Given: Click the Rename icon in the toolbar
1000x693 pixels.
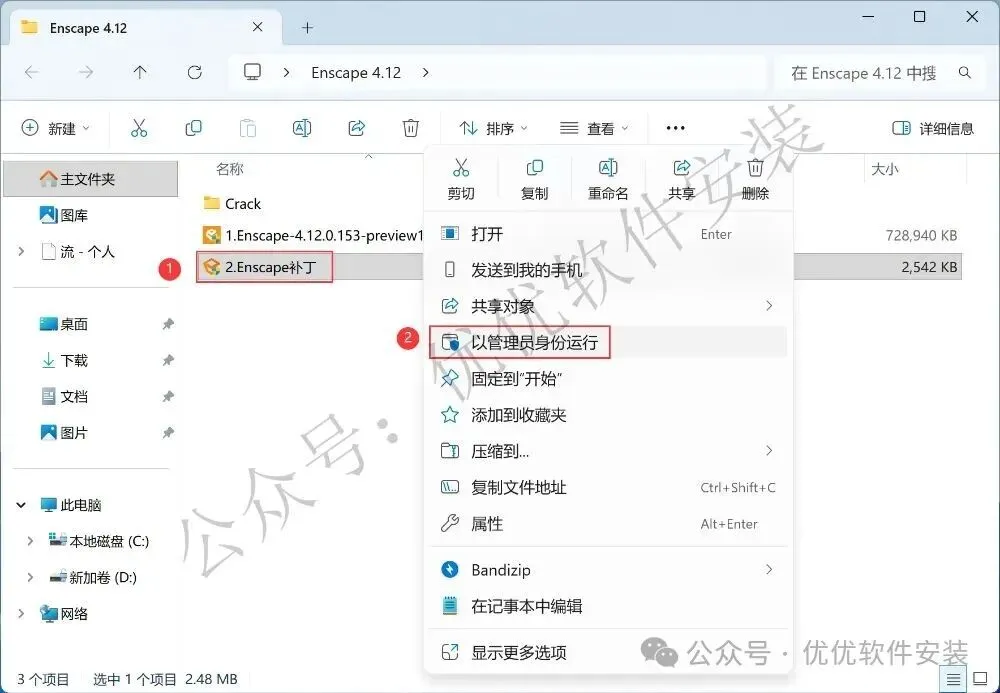Looking at the screenshot, I should click(x=302, y=128).
